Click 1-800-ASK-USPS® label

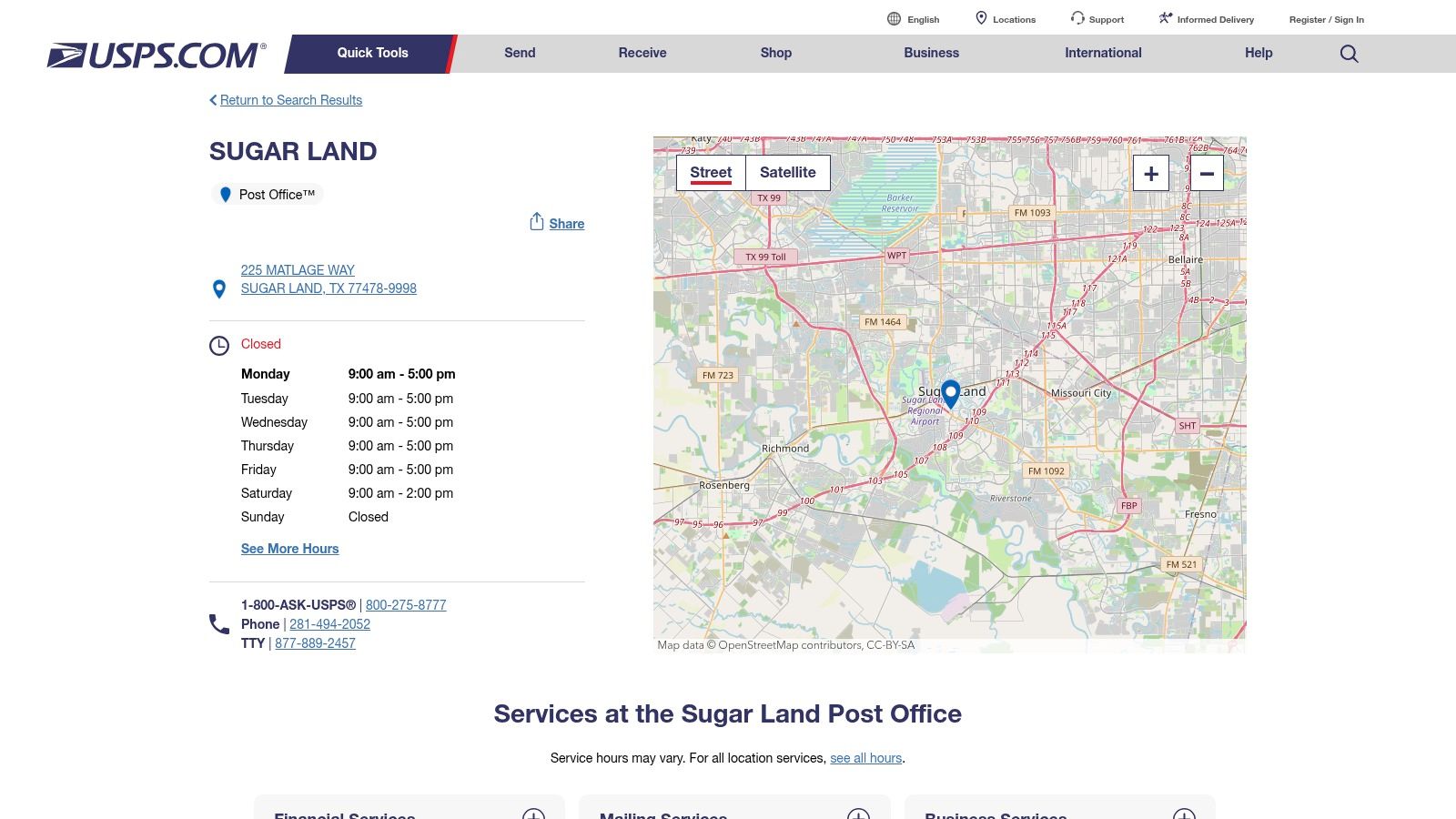tap(298, 605)
